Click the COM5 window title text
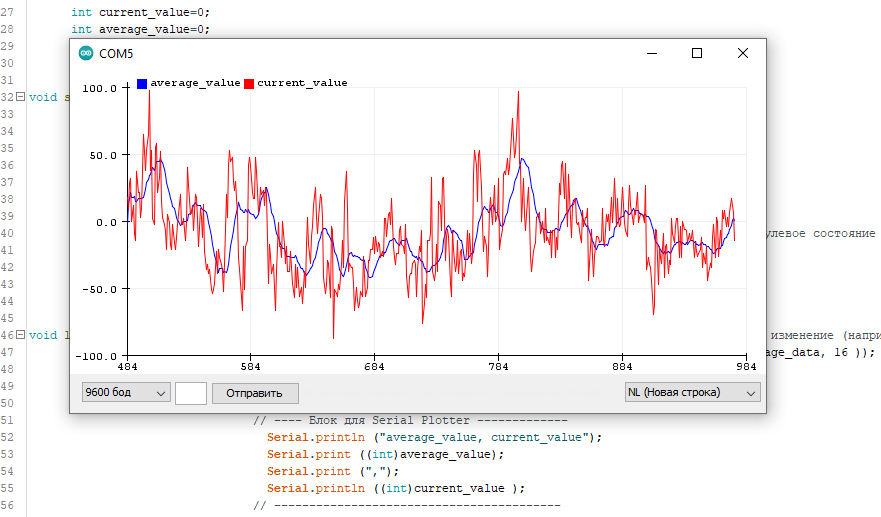Viewport: 881px width, 517px height. [x=116, y=54]
